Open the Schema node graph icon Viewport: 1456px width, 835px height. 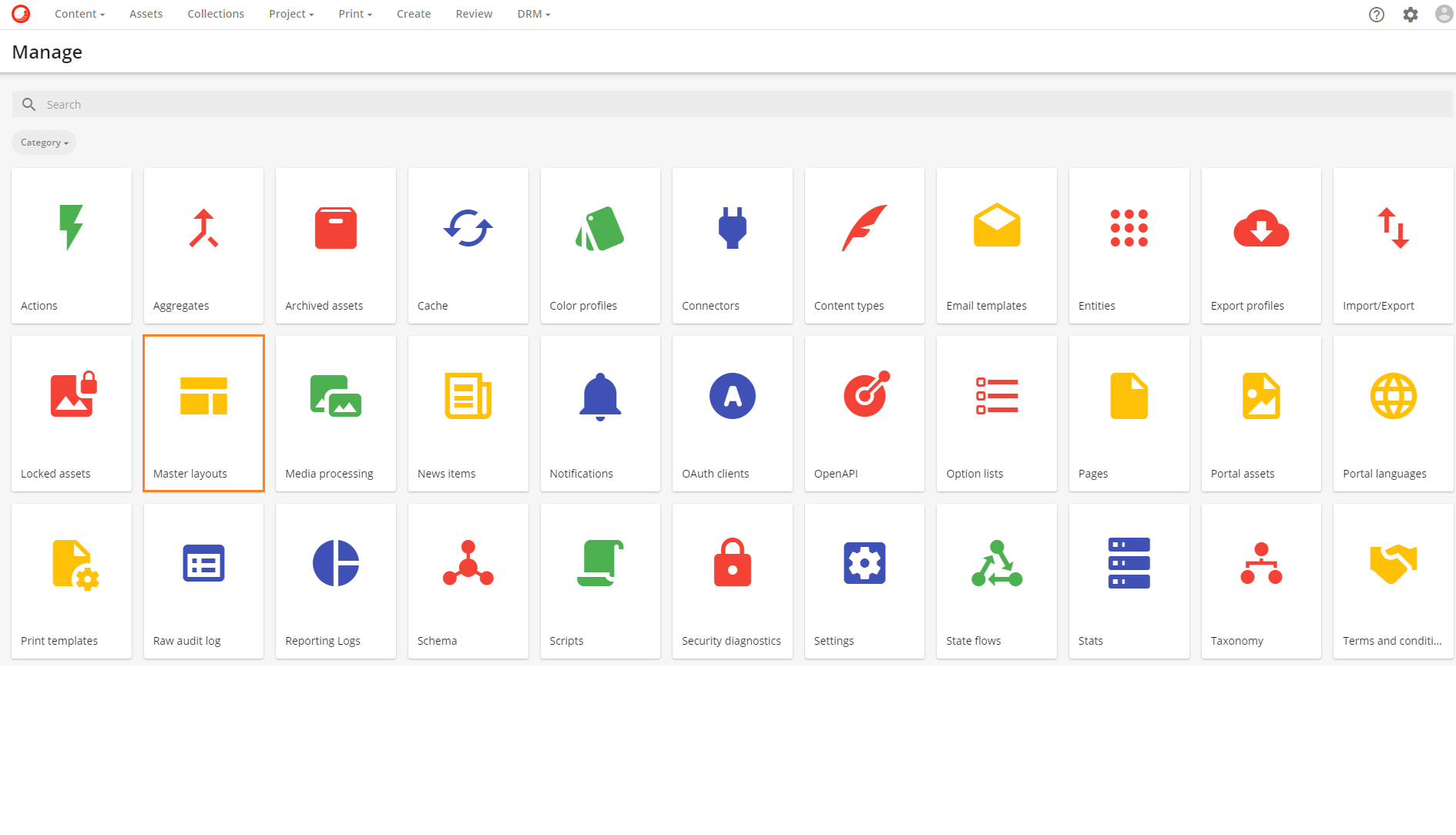click(x=468, y=563)
